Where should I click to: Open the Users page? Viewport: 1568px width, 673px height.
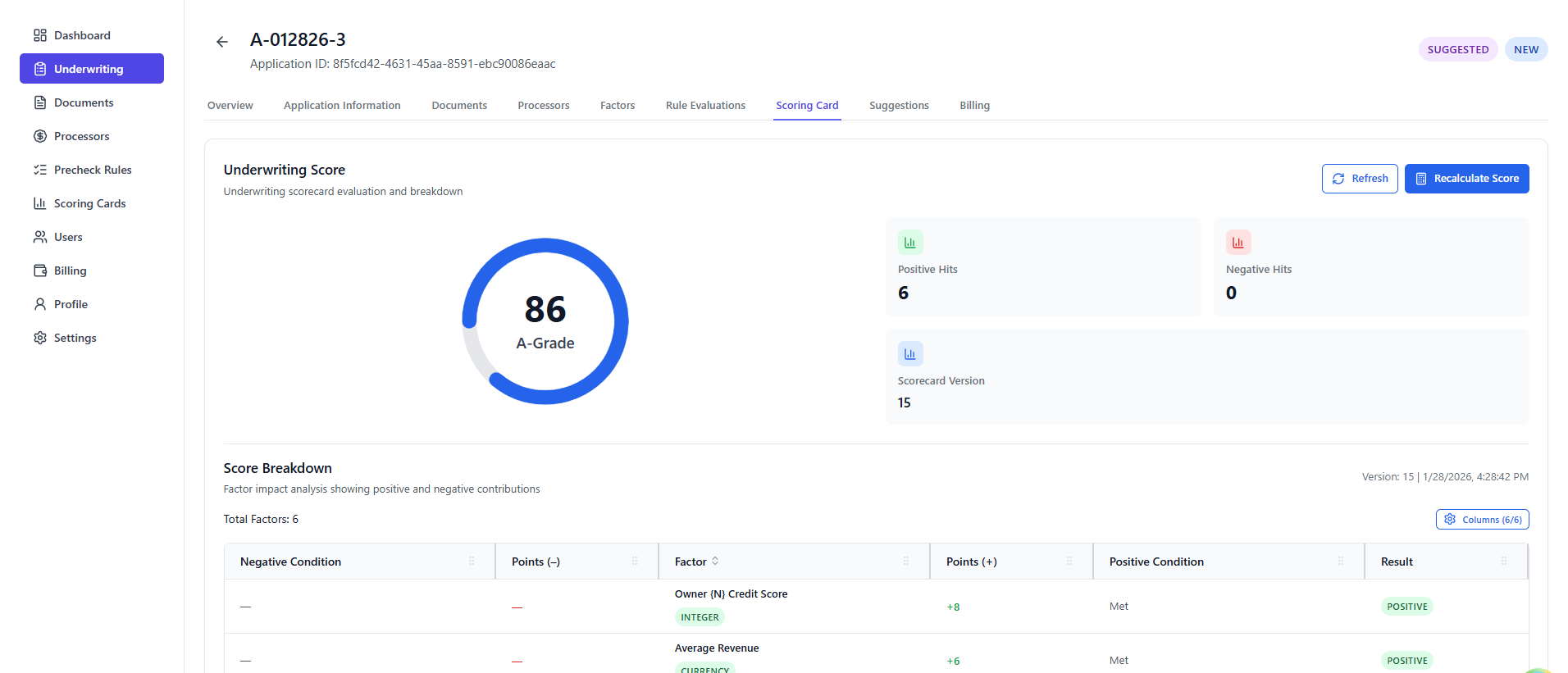(x=92, y=237)
